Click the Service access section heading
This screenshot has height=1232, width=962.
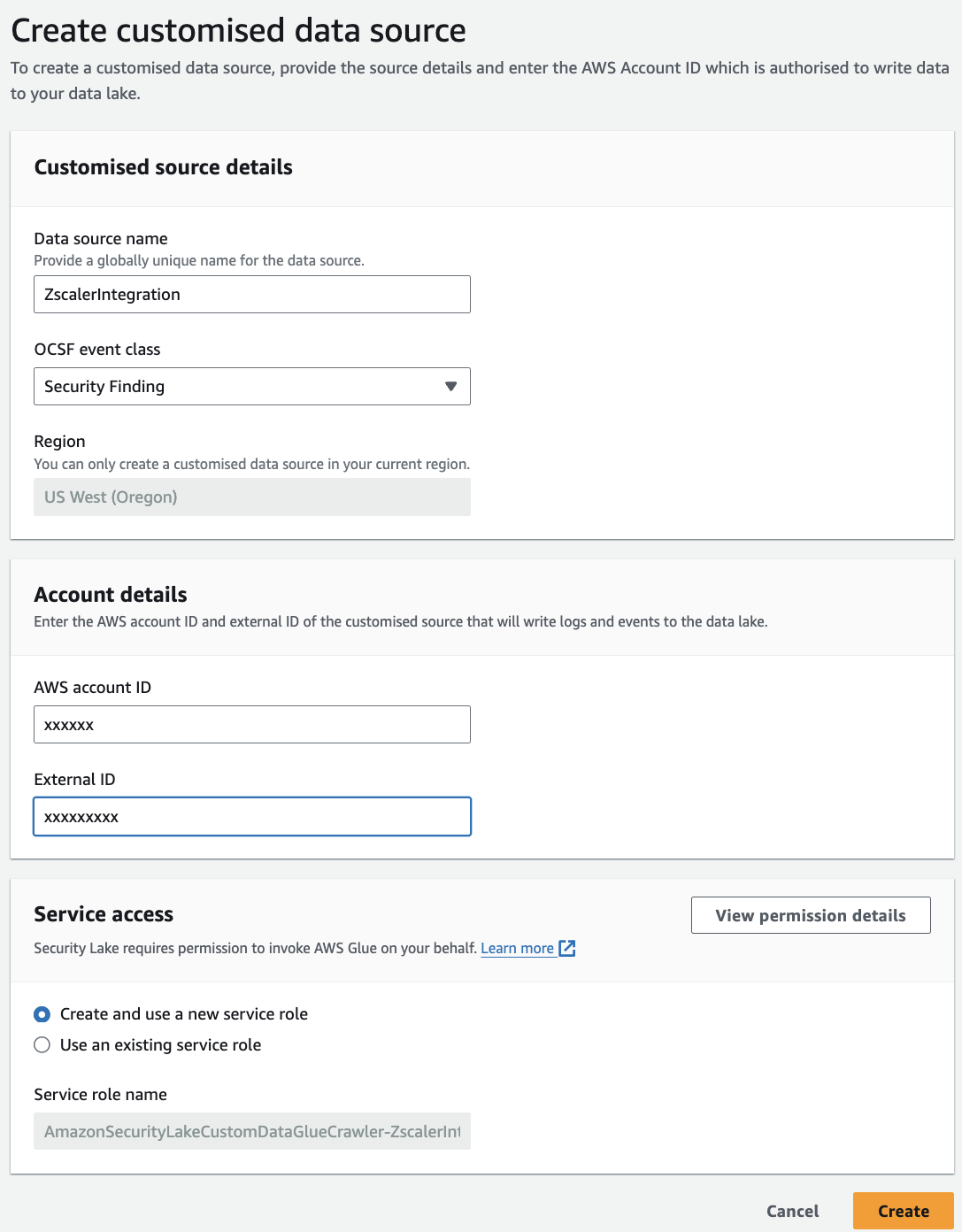[103, 914]
